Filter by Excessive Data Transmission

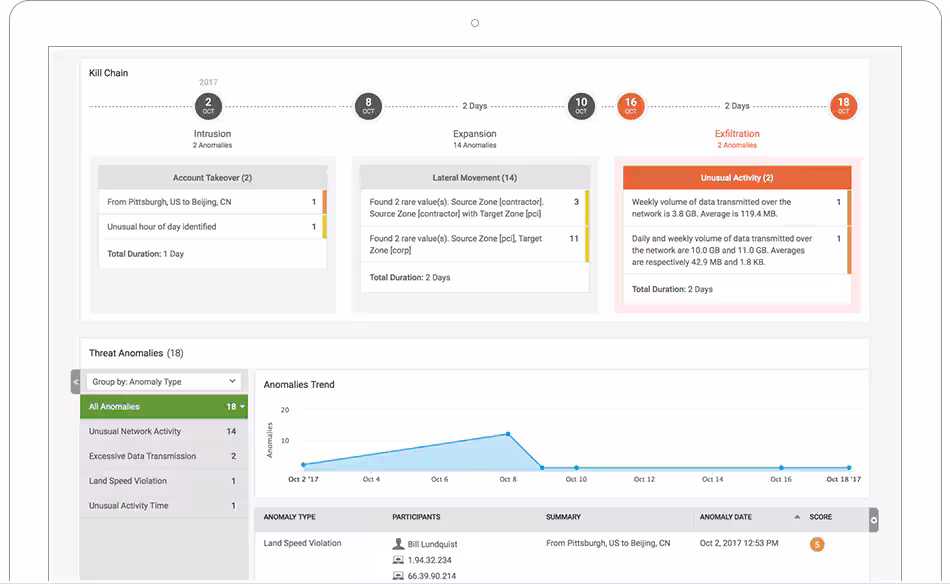point(142,456)
